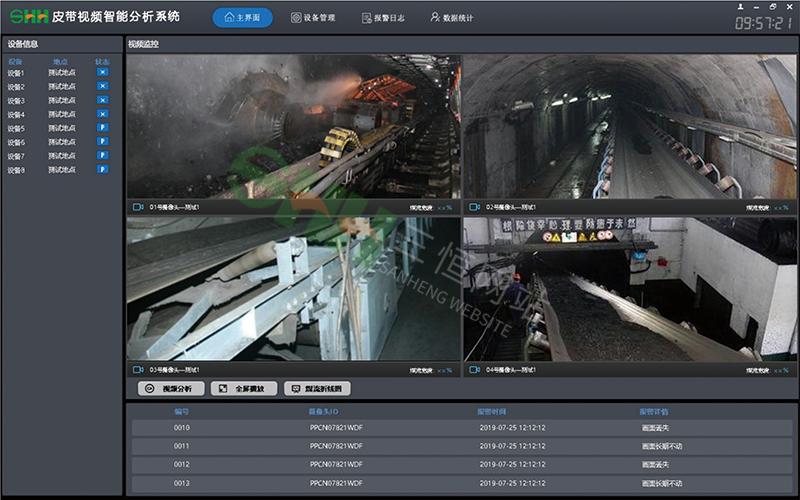Click the status icon for 设备5
The width and height of the screenshot is (800, 500).
(102, 128)
